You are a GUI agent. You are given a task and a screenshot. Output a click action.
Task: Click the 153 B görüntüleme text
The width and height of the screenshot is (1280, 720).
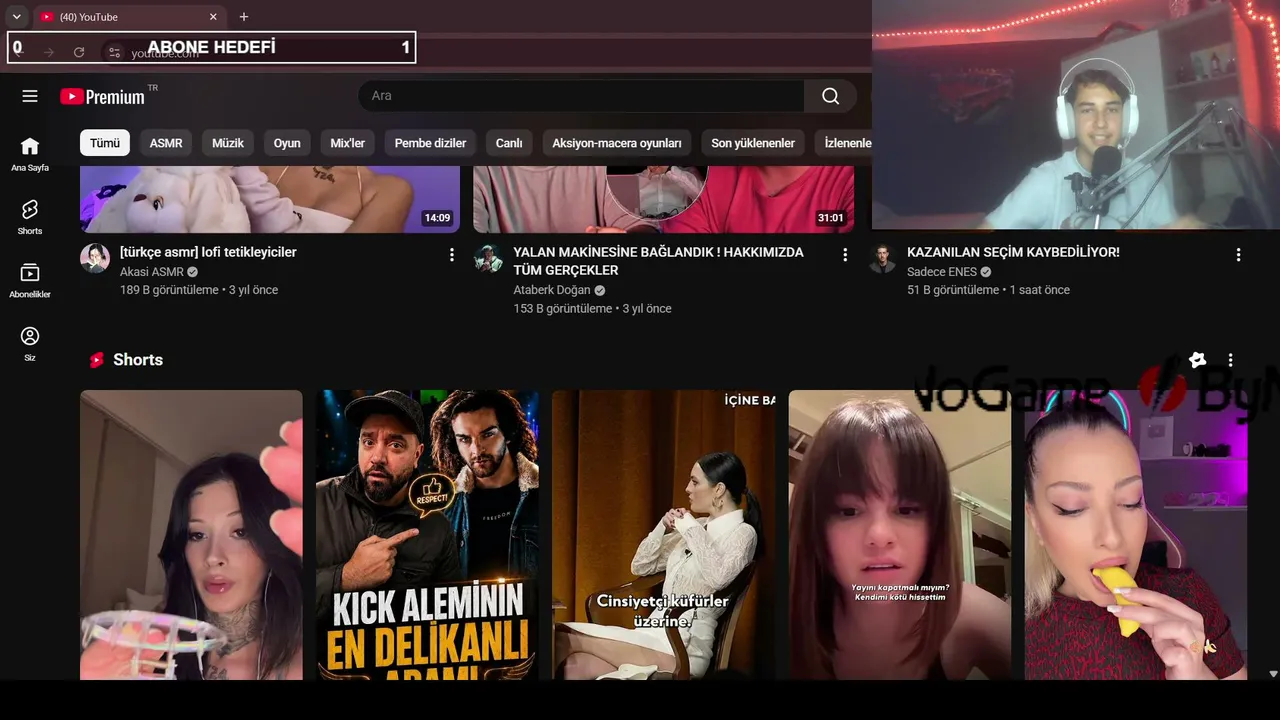click(563, 309)
